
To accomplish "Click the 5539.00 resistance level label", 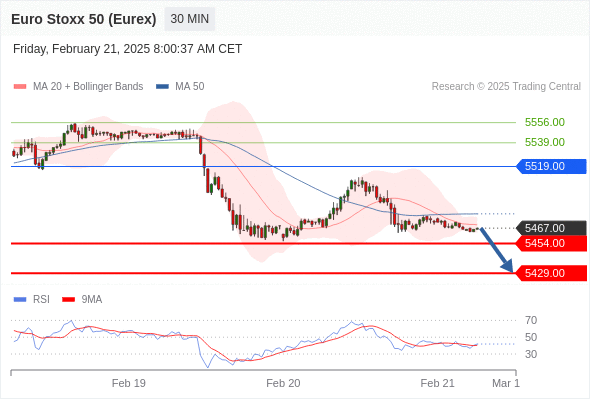I will point(545,142).
